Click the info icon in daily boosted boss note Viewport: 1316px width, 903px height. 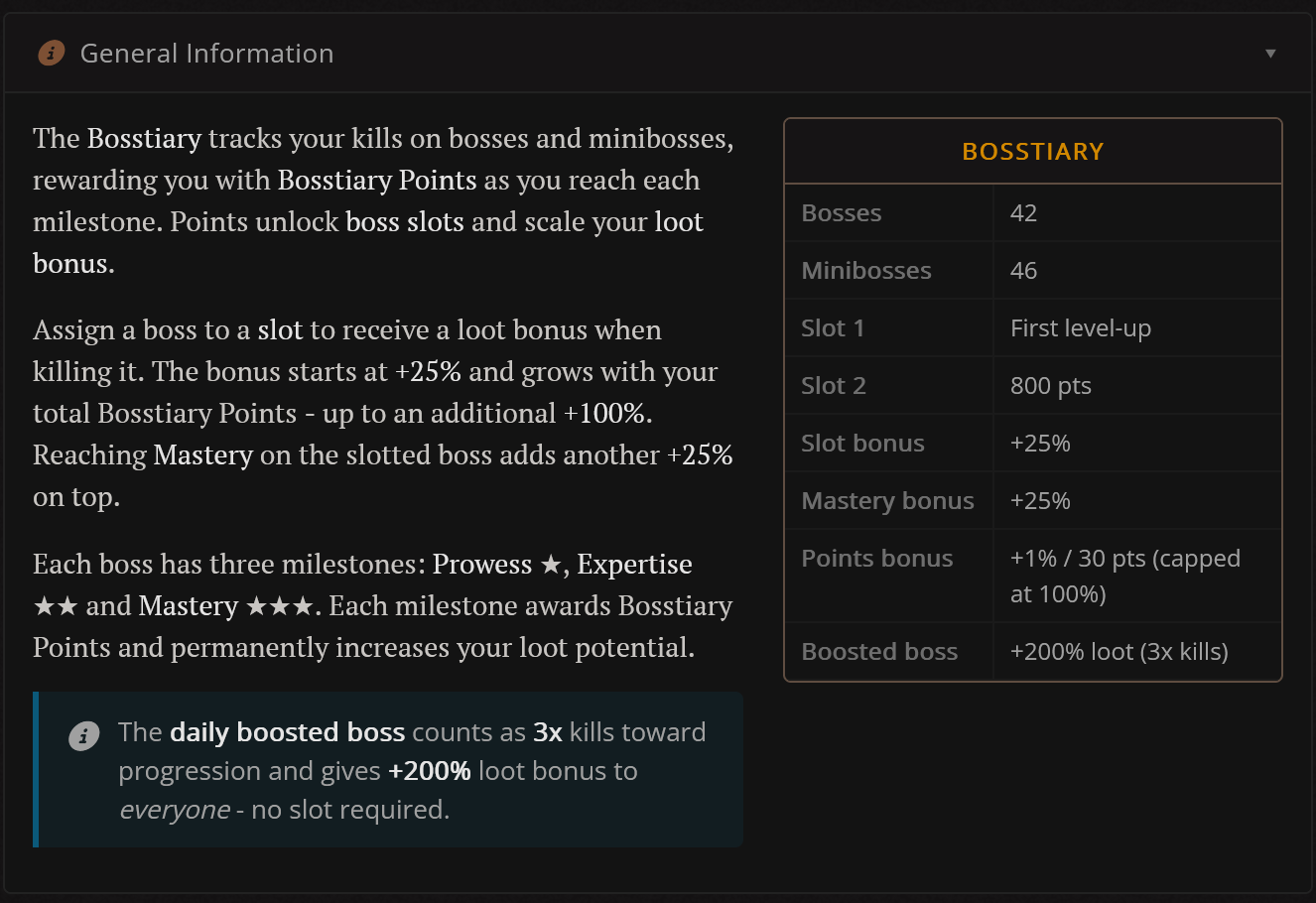pyautogui.click(x=83, y=735)
